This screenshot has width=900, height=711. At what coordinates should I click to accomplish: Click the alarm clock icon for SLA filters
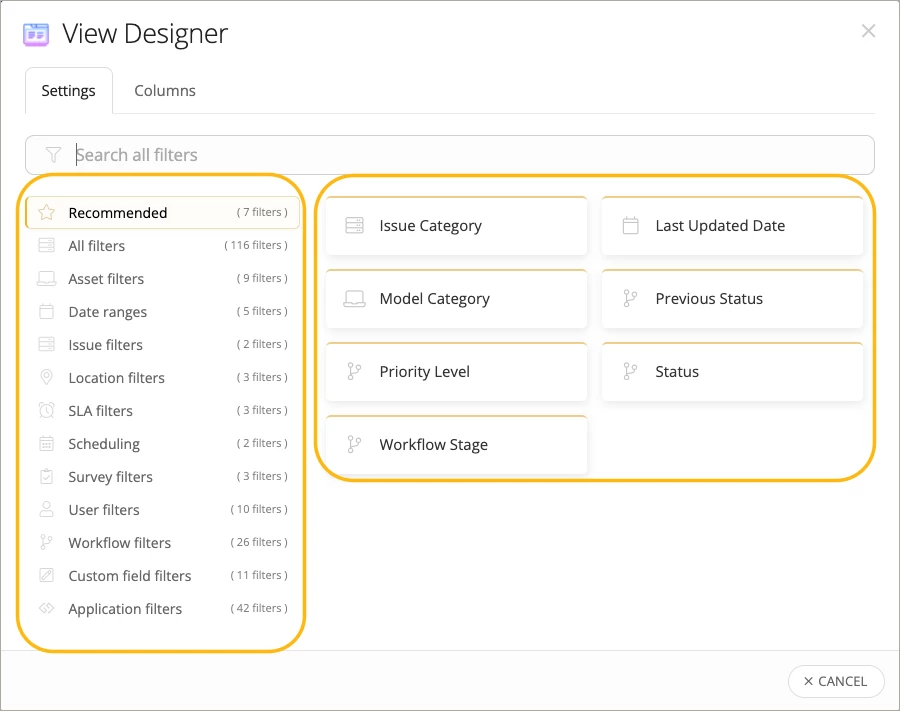click(x=46, y=411)
